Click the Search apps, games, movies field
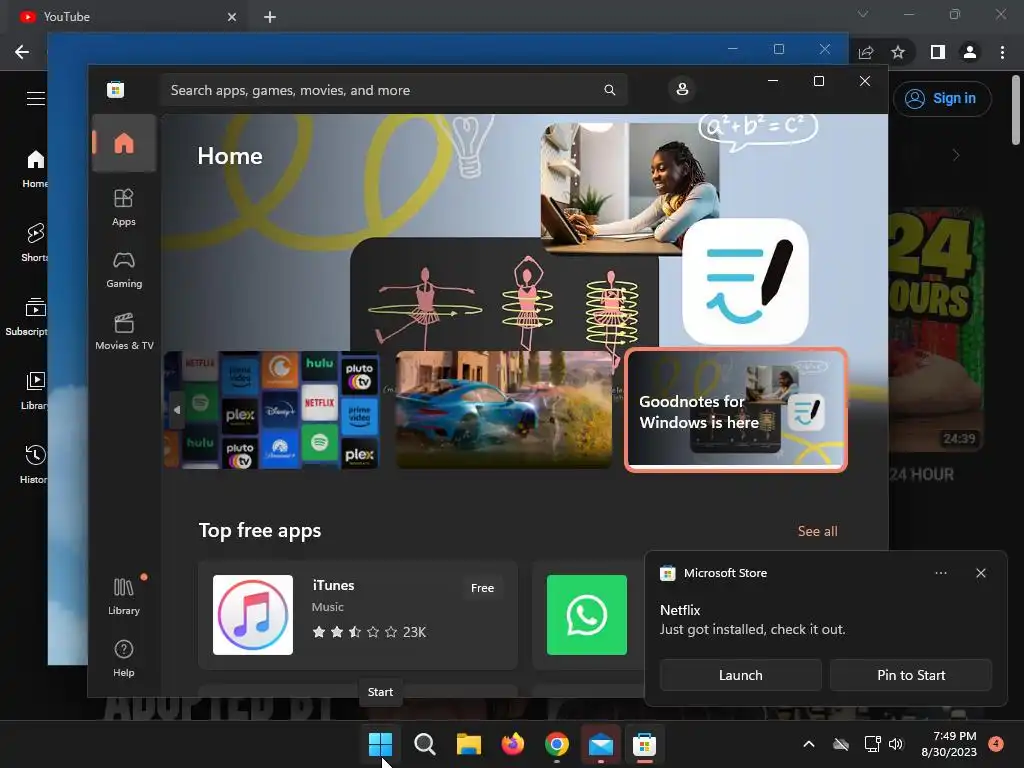The width and height of the screenshot is (1024, 768). 393,90
